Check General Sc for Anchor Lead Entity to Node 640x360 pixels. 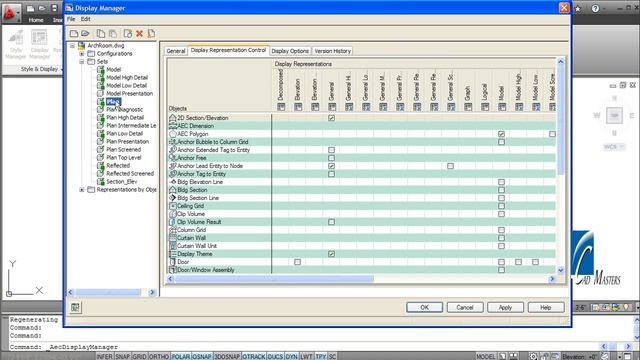coord(450,166)
